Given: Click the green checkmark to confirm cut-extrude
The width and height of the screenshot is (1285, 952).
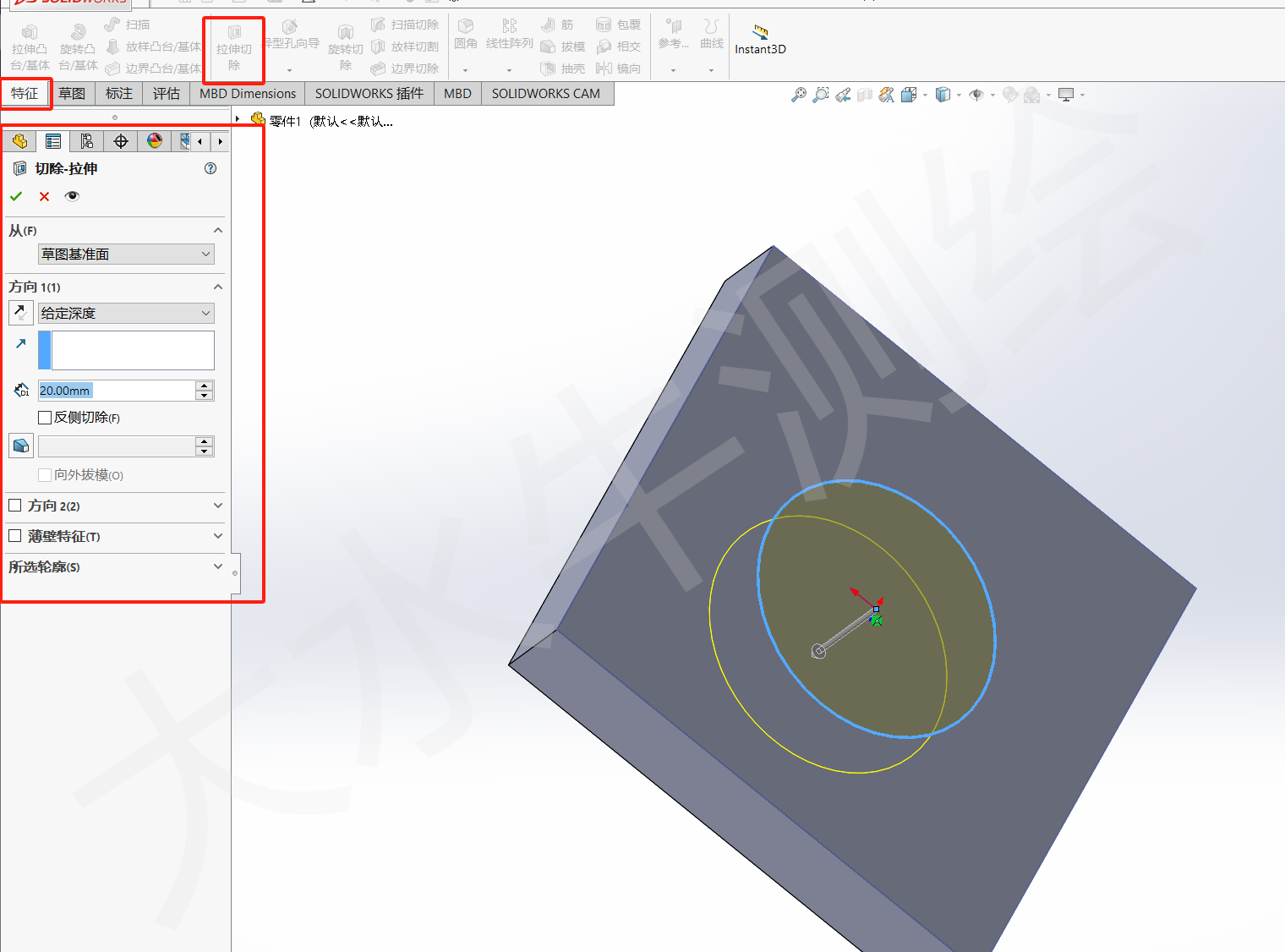Looking at the screenshot, I should click(x=16, y=196).
